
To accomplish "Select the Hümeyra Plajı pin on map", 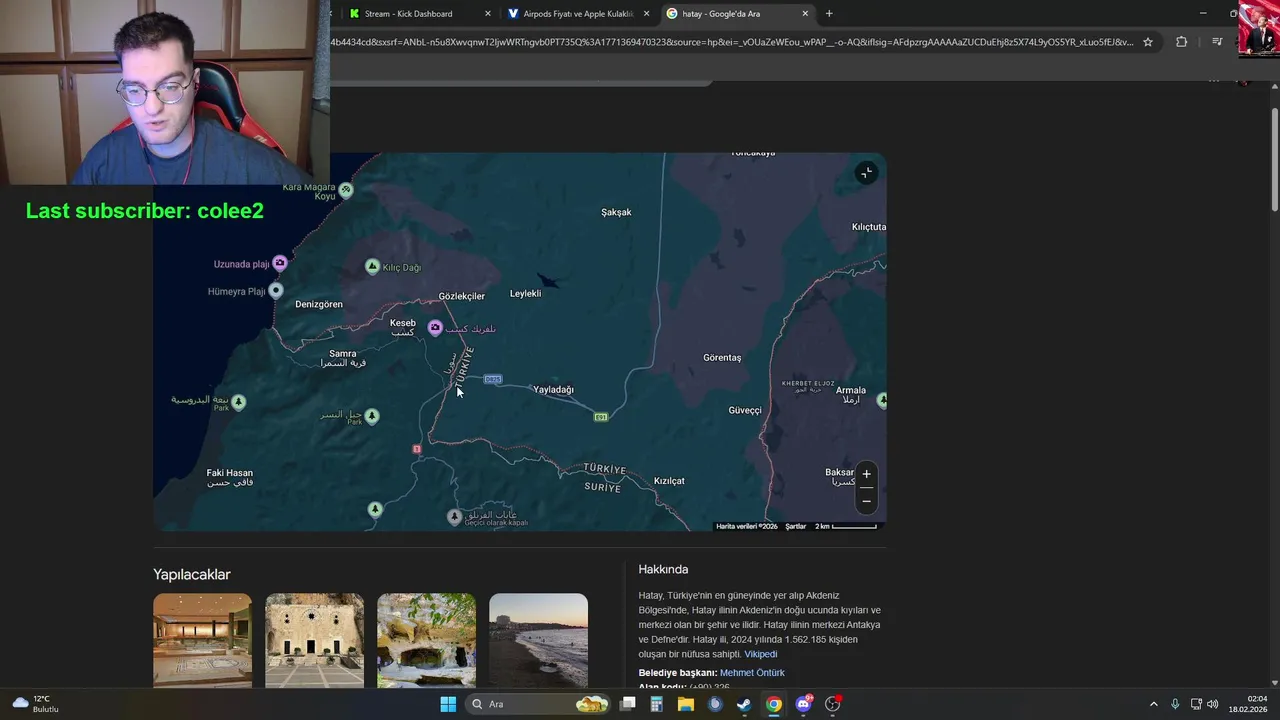I will point(276,291).
